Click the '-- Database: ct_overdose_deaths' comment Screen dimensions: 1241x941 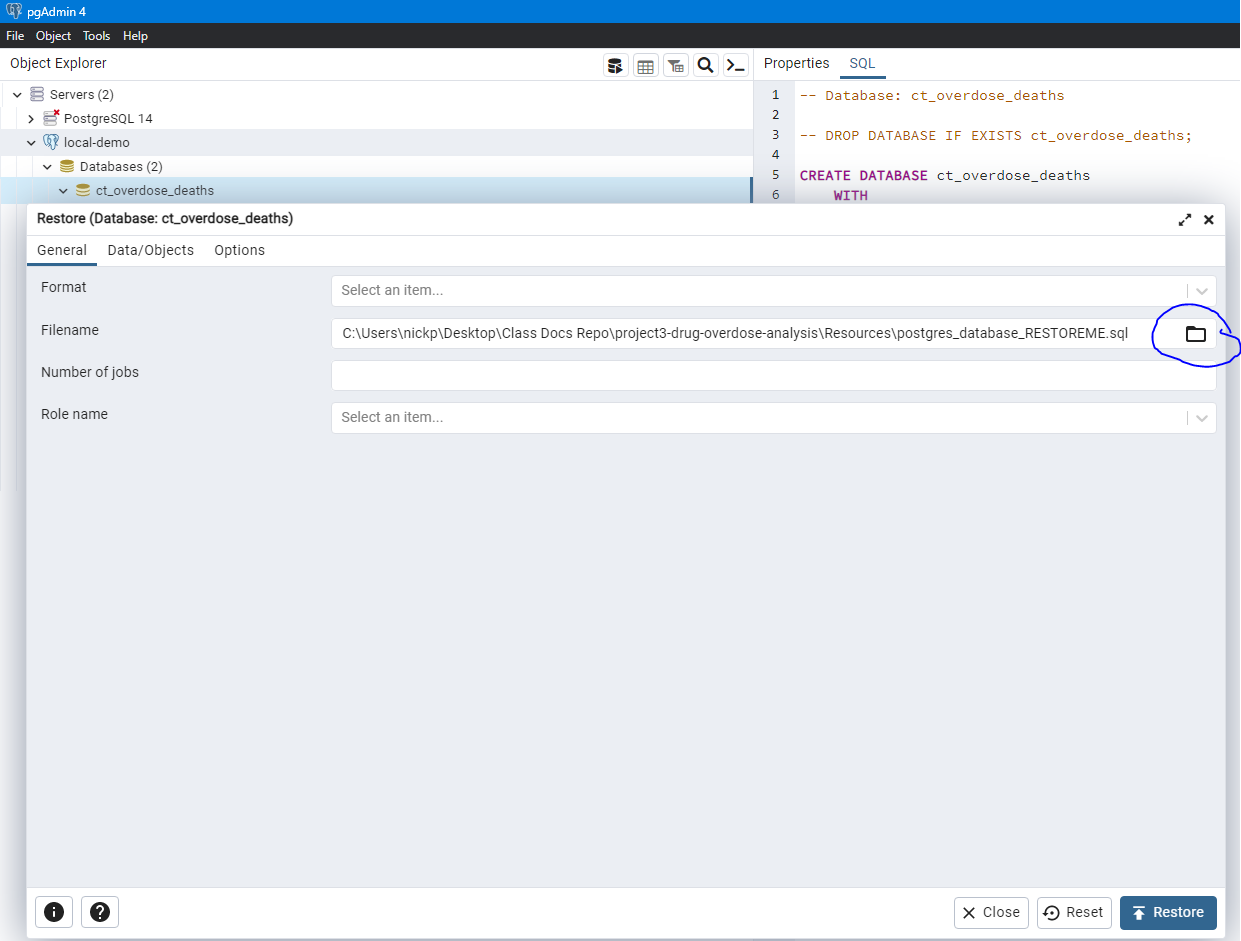[932, 95]
